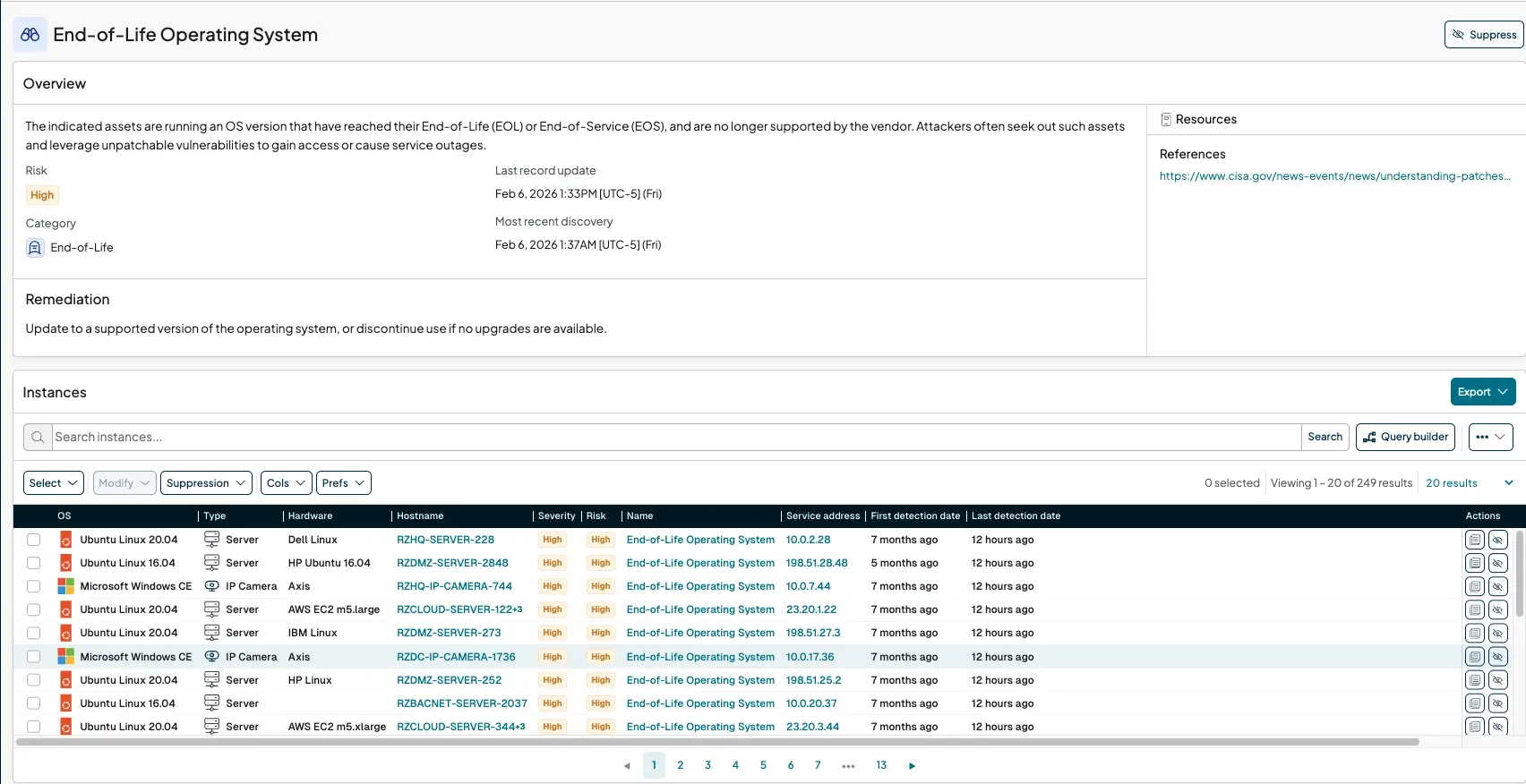The image size is (1526, 784).
Task: Click the Windows OS icon for RZHQ-IP-CAMERA-744
Action: [x=65, y=586]
